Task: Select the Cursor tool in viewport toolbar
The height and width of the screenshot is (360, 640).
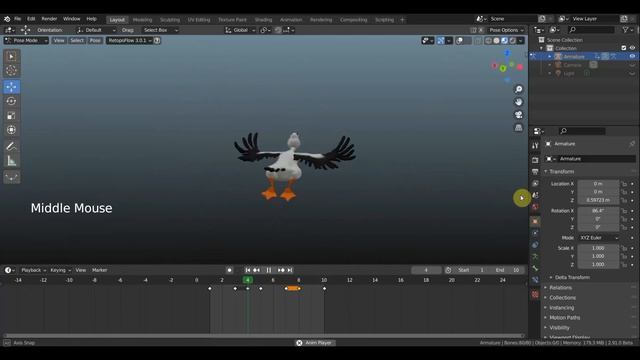Action: coord(11,70)
